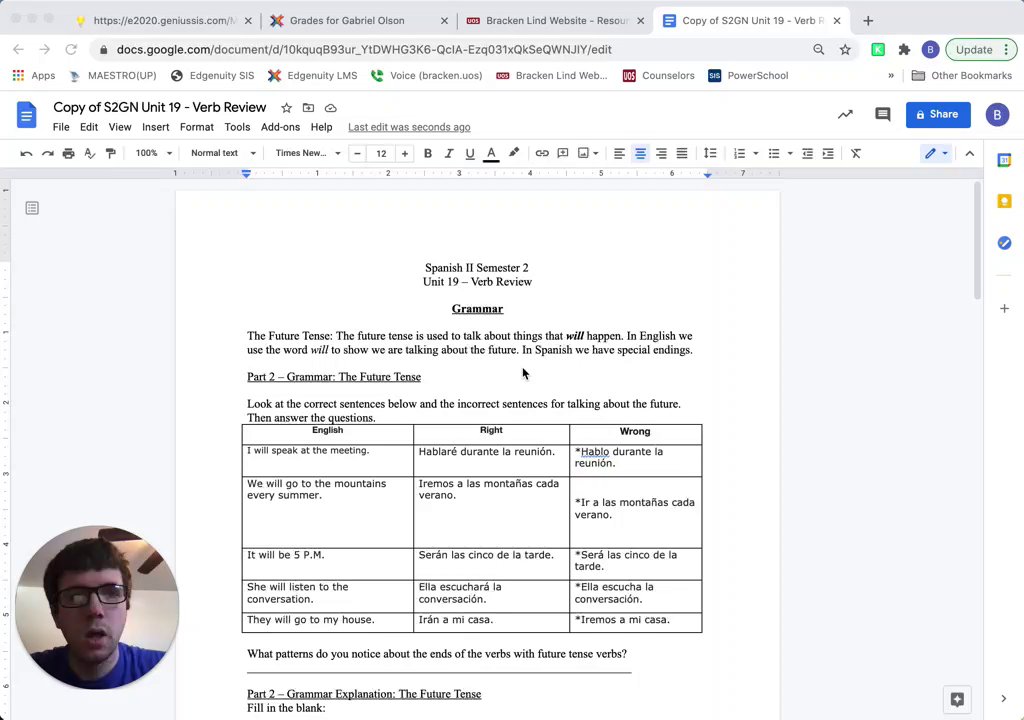1024x720 pixels.
Task: Open the insert image dropdown
Action: [x=588, y=154]
